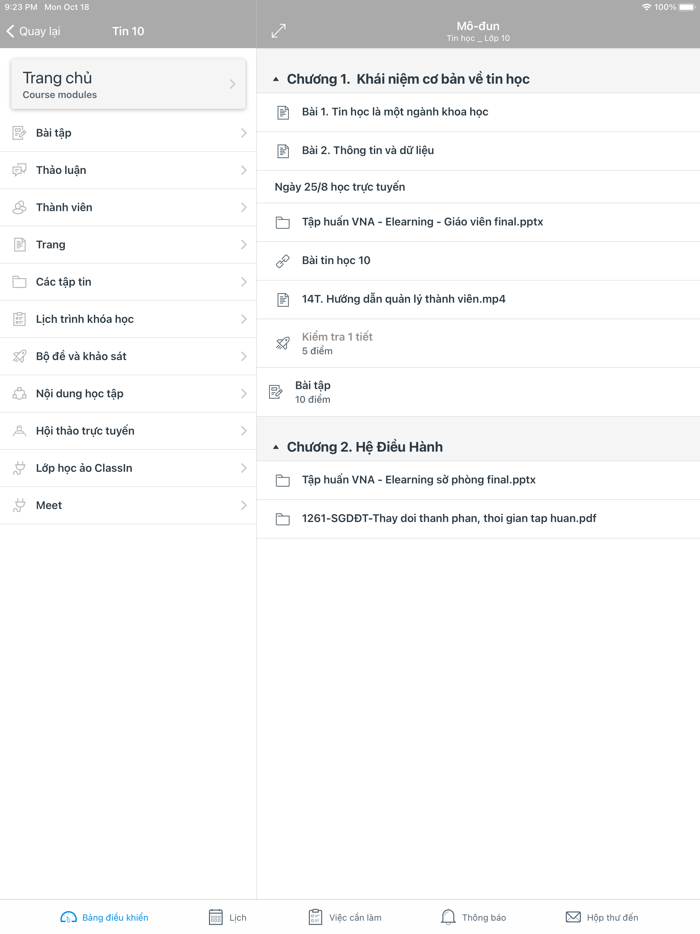Tap the Lớp học ảo ClassIn plug icon
This screenshot has width=700, height=934.
(x=19, y=468)
